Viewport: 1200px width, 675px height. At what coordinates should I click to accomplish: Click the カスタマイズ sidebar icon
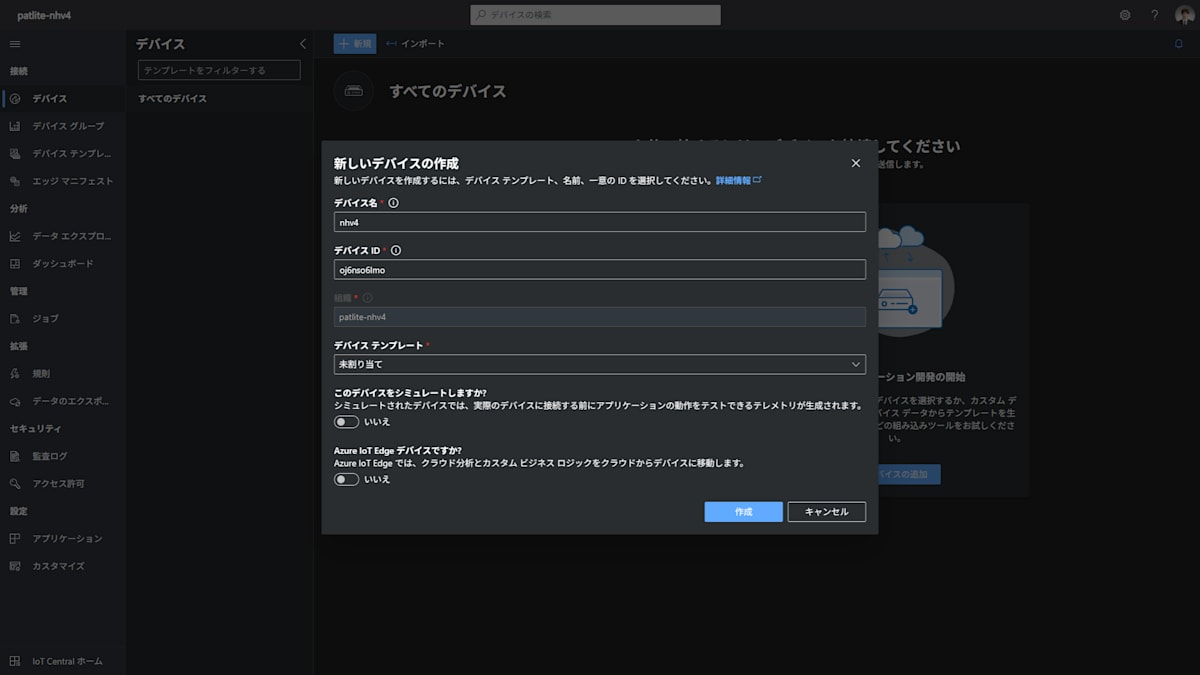pos(15,566)
